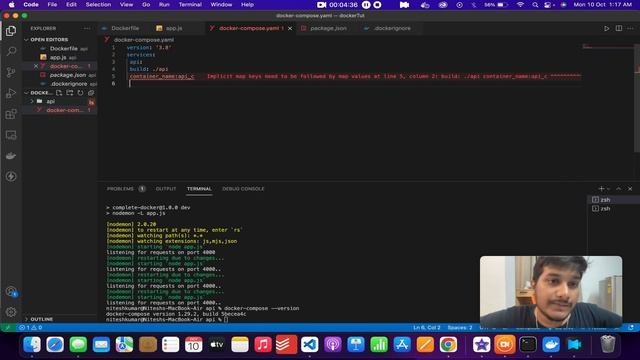Open the errors and warnings count in the status bar

click(x=30, y=327)
